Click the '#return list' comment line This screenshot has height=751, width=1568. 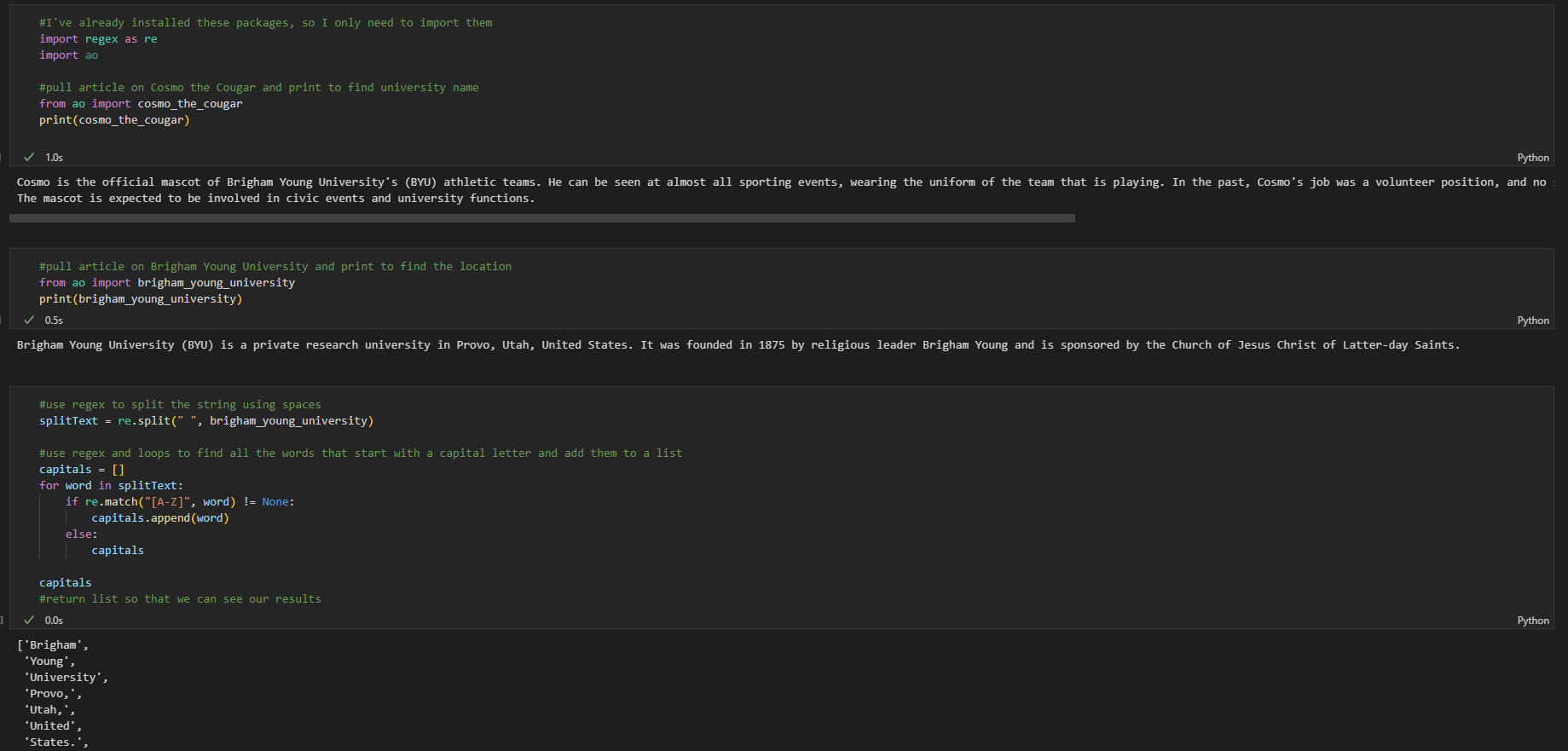tap(180, 599)
